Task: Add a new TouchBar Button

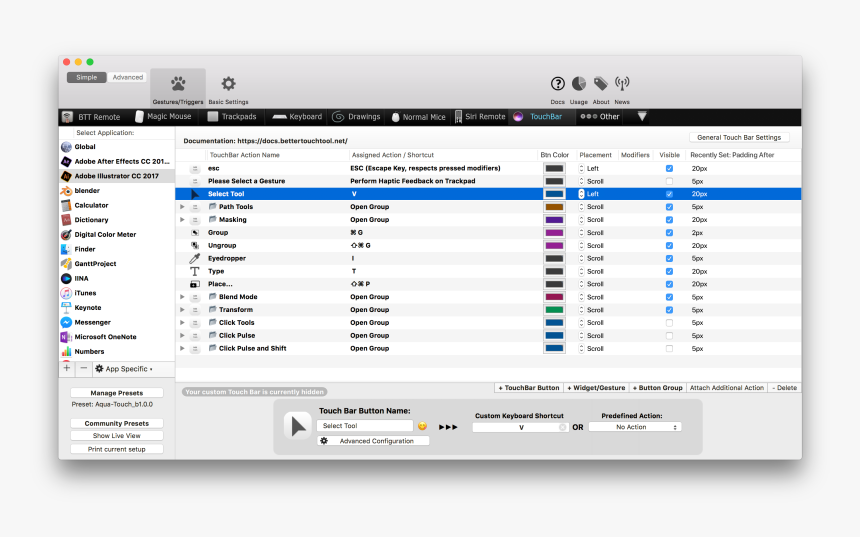Action: (x=528, y=387)
